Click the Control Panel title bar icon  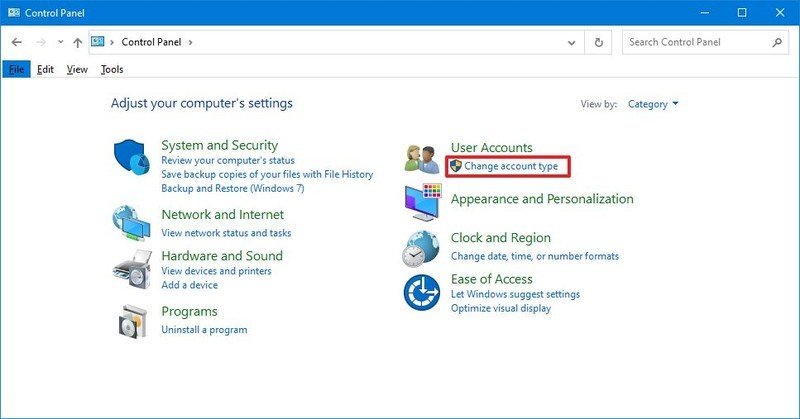click(14, 13)
